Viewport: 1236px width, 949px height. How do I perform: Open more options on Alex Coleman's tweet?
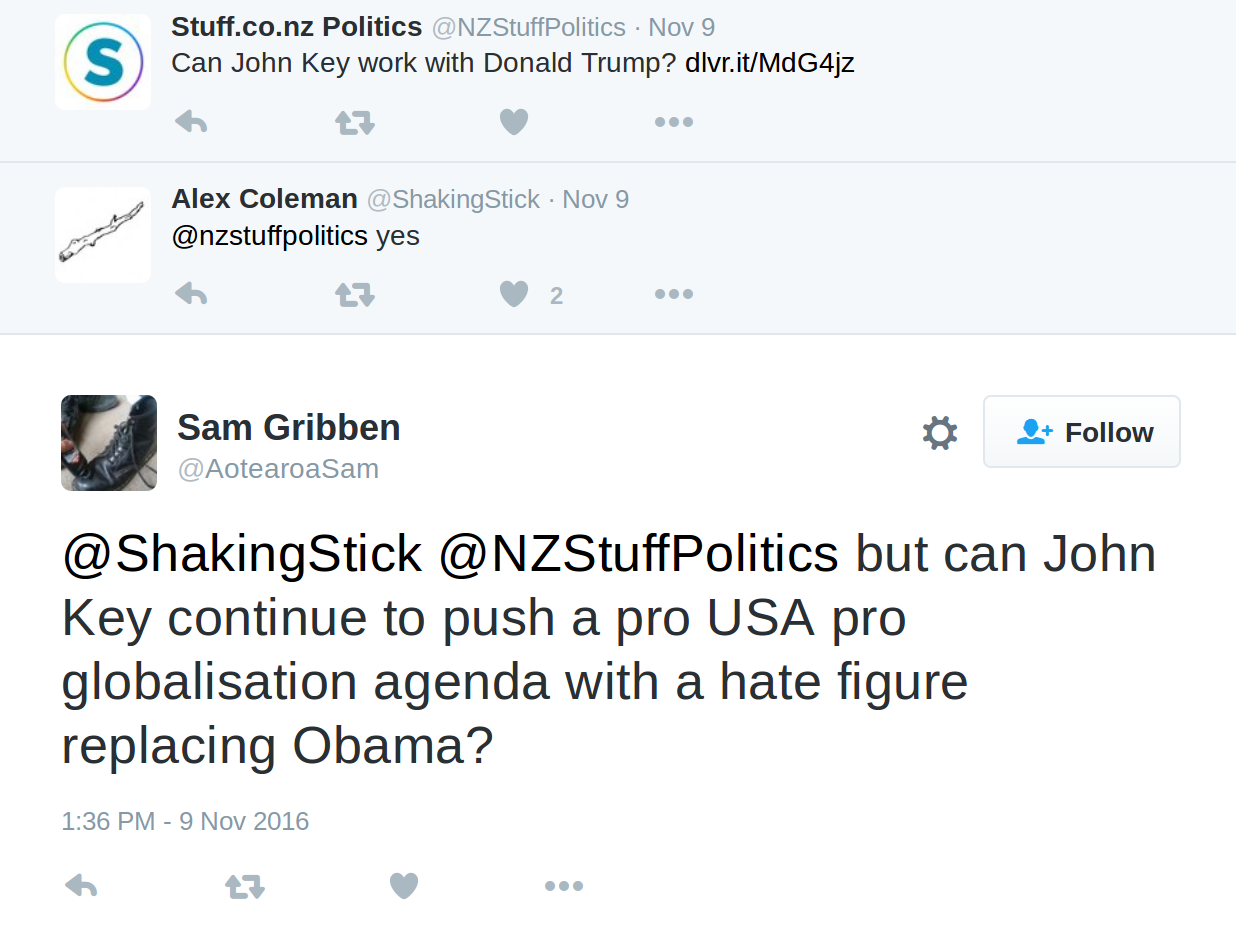pos(673,294)
